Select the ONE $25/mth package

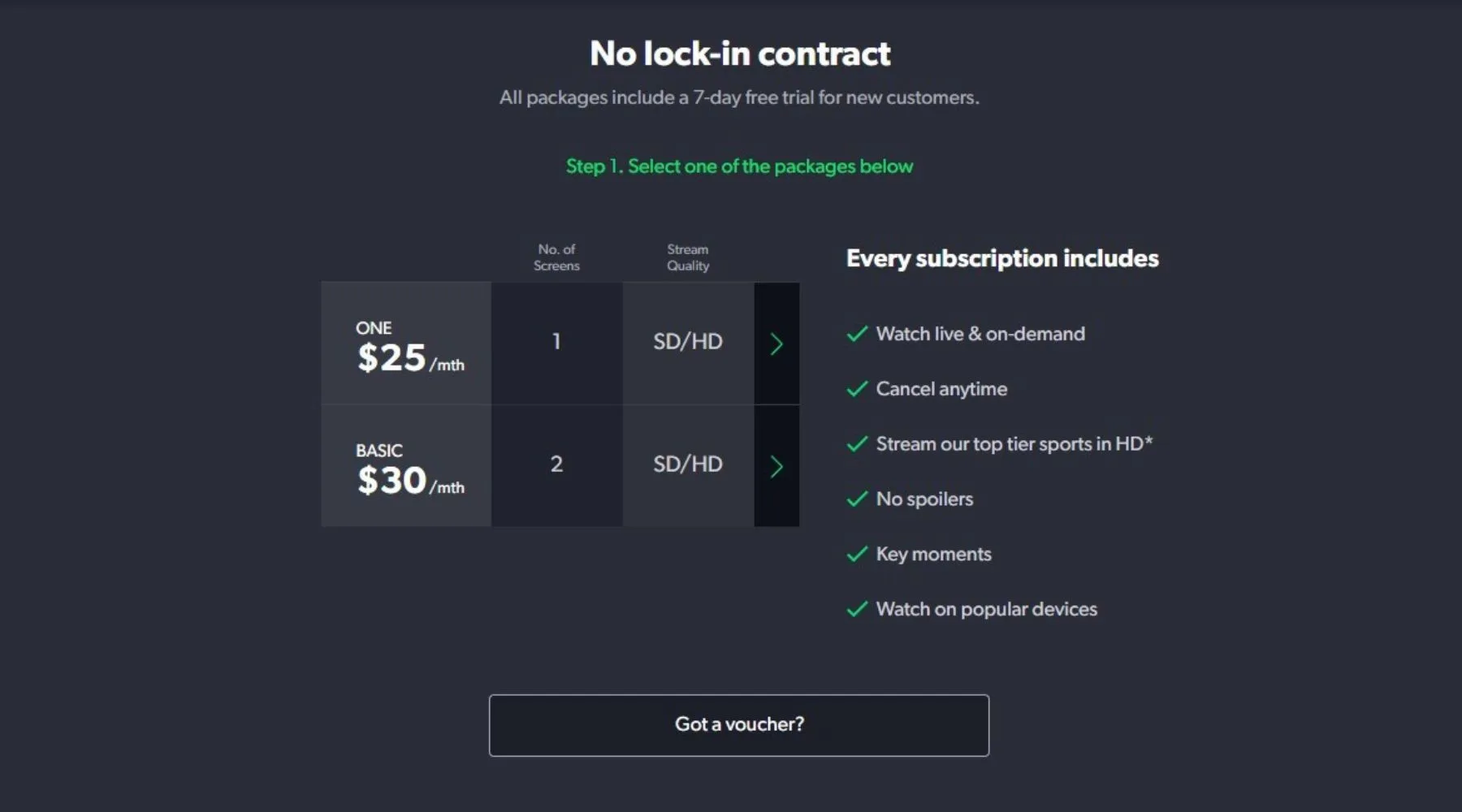(x=406, y=343)
